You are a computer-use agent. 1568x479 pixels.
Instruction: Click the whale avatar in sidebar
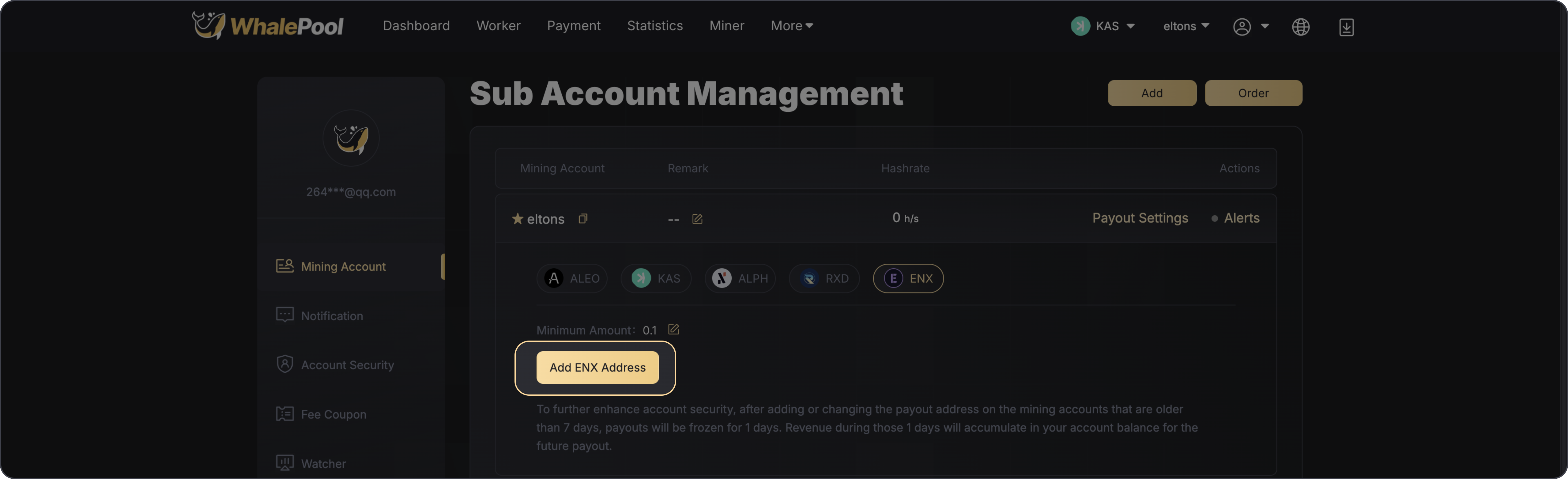(351, 138)
